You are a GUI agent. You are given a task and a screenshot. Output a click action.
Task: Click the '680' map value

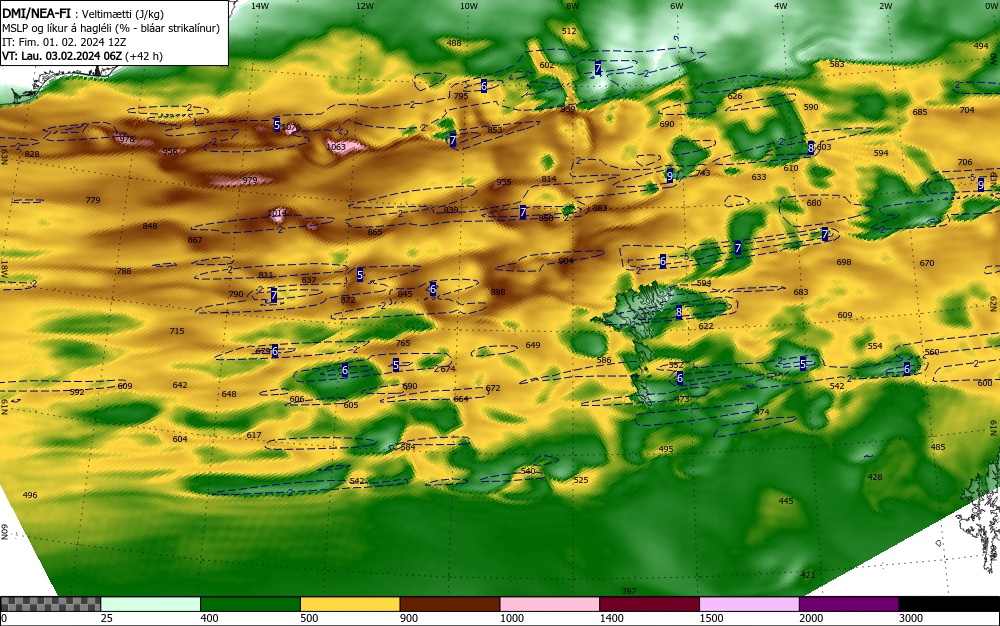[814, 203]
